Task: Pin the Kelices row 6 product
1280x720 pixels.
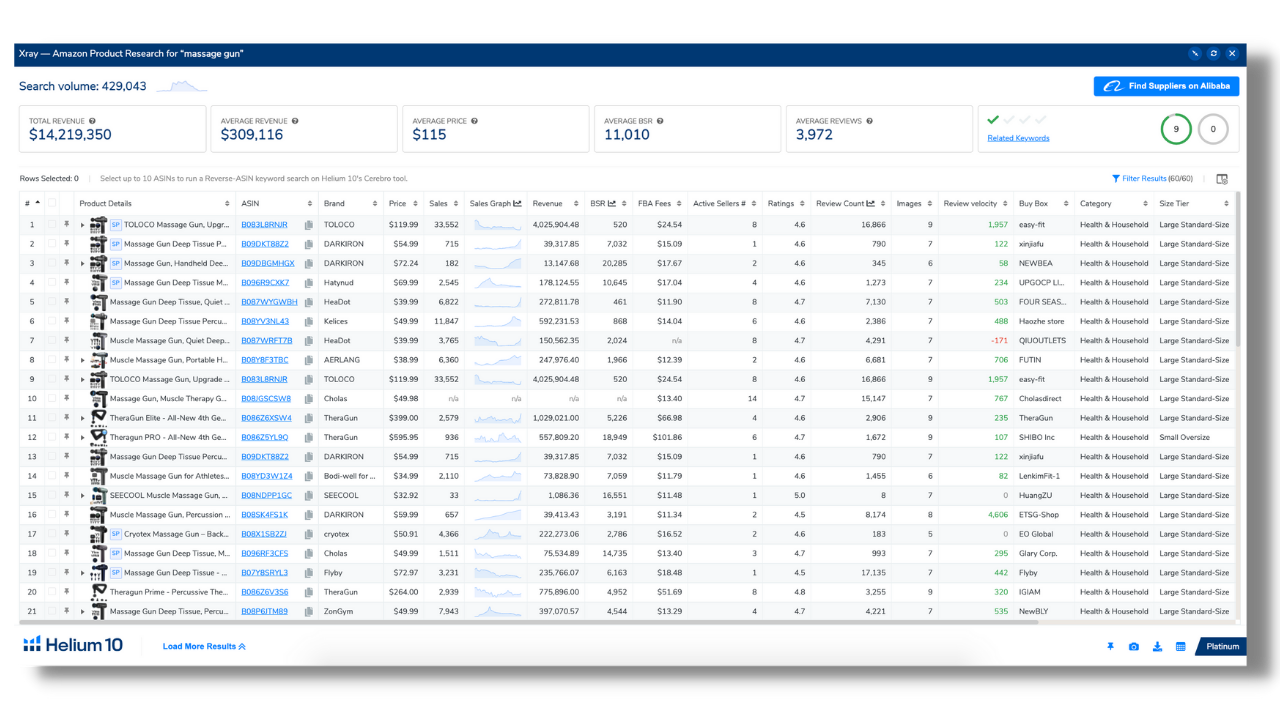Action: pos(67,321)
